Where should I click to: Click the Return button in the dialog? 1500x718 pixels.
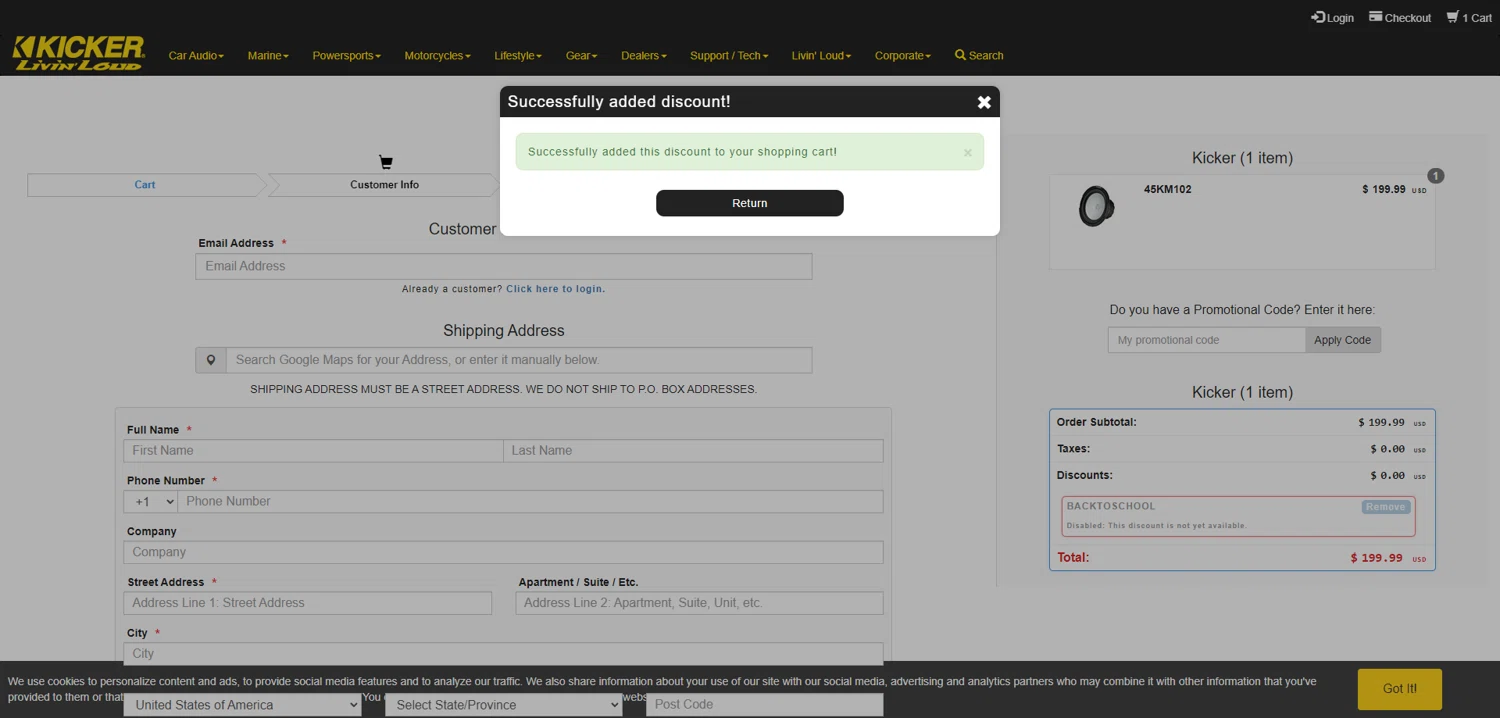(x=749, y=203)
